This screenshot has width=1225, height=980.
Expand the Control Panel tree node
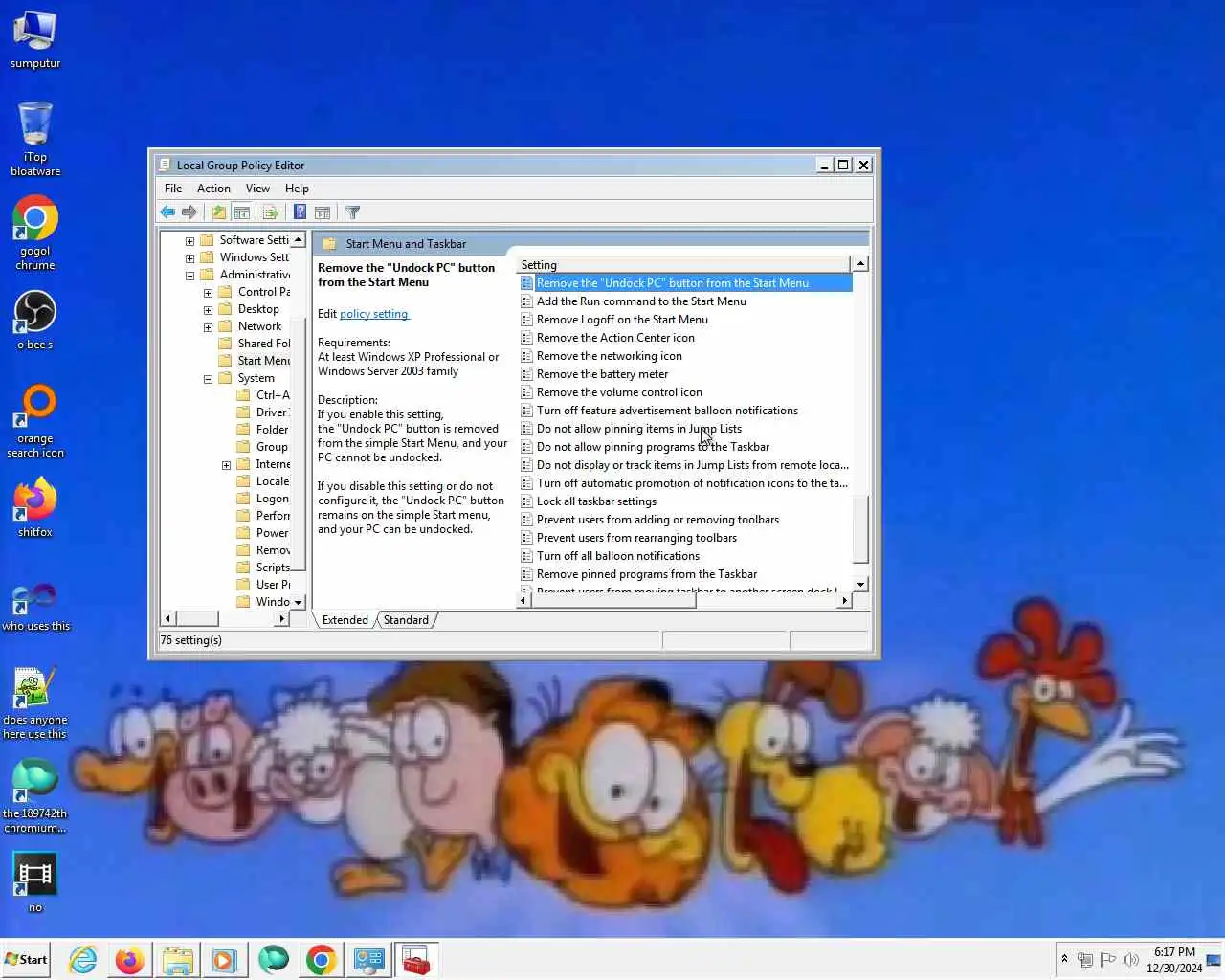click(208, 293)
